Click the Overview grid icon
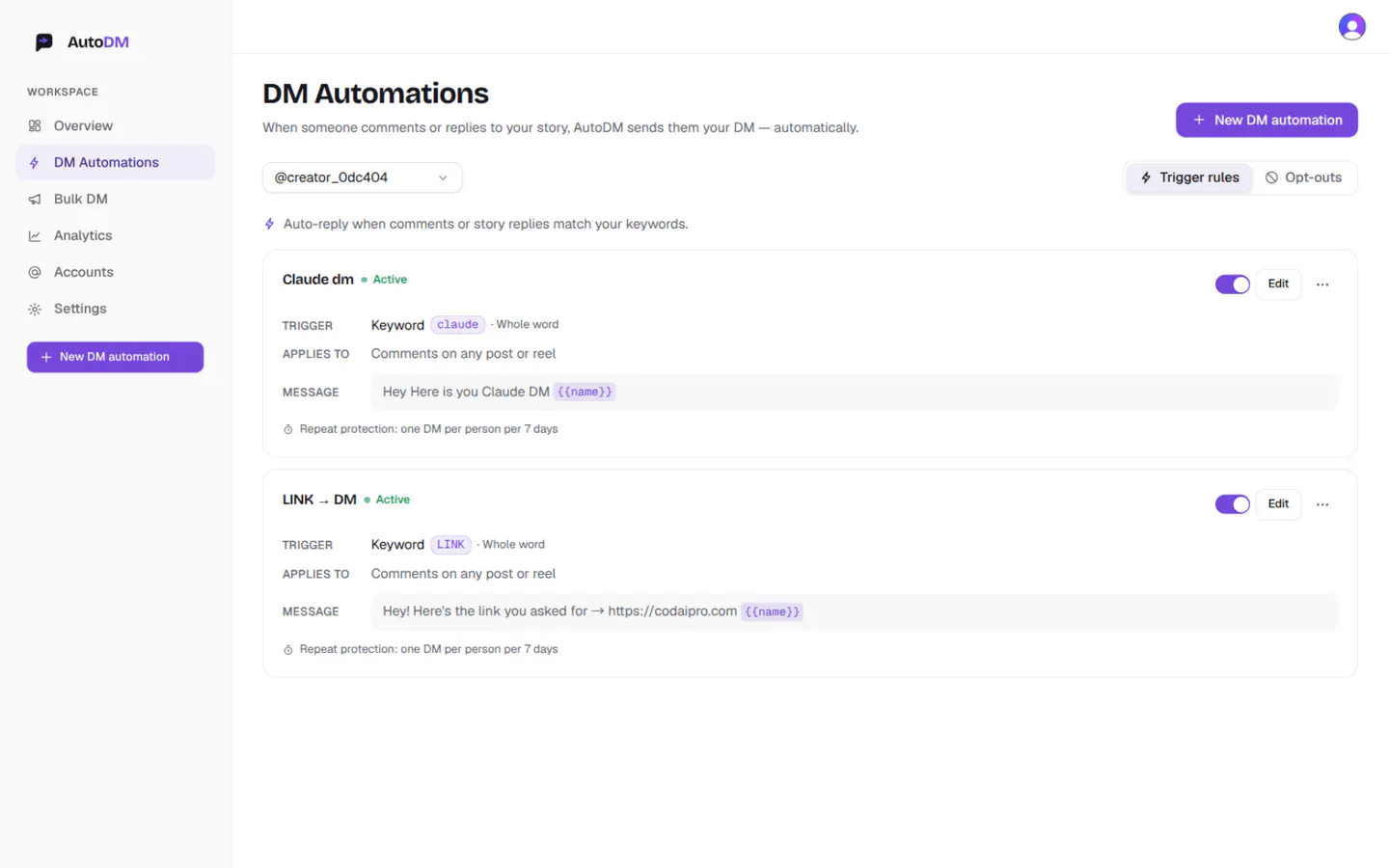This screenshot has height=868, width=1389. tap(35, 126)
